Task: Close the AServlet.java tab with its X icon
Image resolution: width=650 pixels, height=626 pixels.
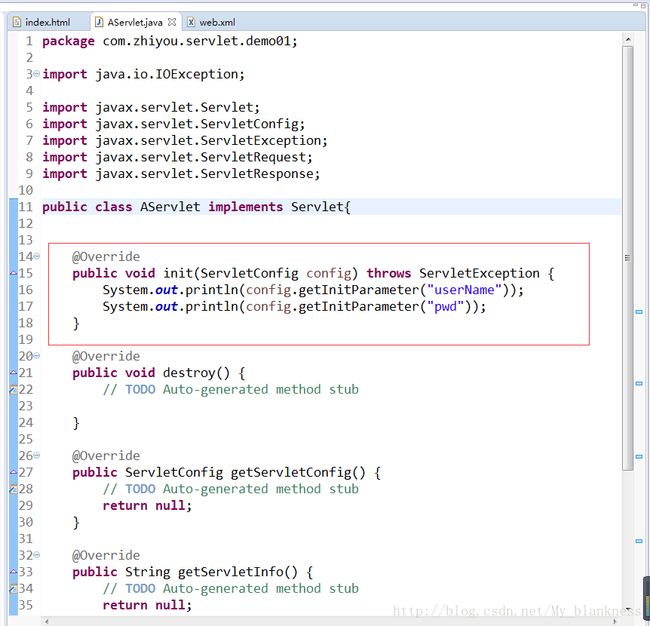Action: pyautogui.click(x=172, y=22)
